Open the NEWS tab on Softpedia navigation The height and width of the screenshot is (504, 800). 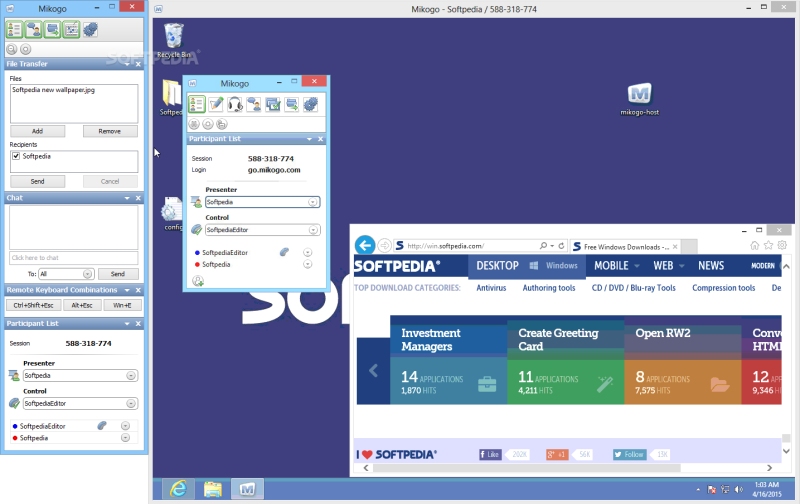(711, 265)
